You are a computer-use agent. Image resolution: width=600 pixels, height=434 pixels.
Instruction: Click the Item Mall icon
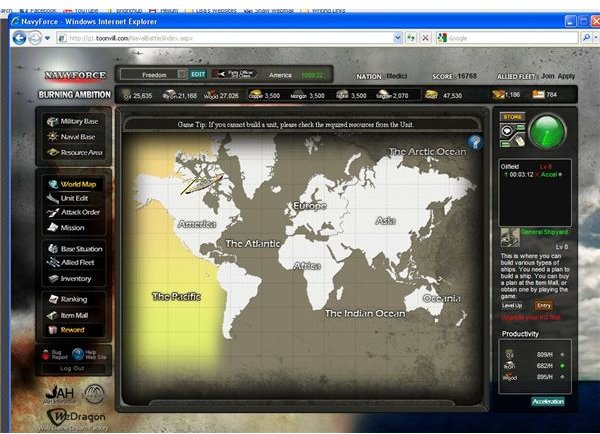(x=52, y=315)
